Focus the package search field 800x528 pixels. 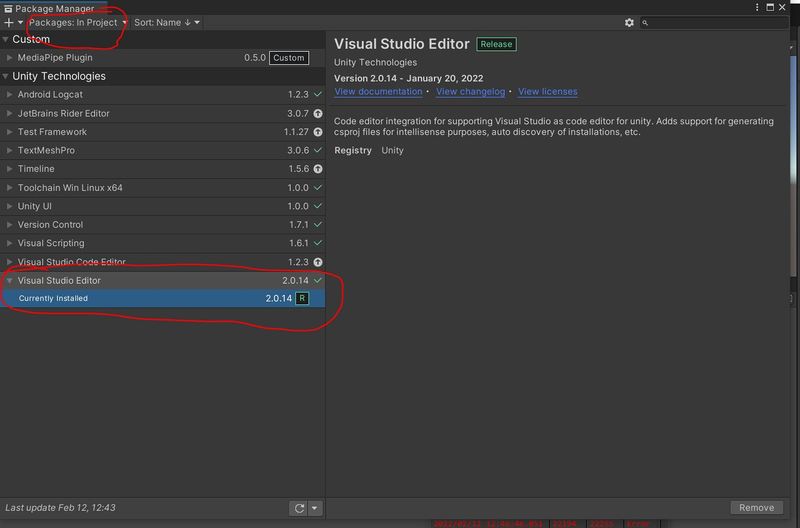(x=713, y=22)
